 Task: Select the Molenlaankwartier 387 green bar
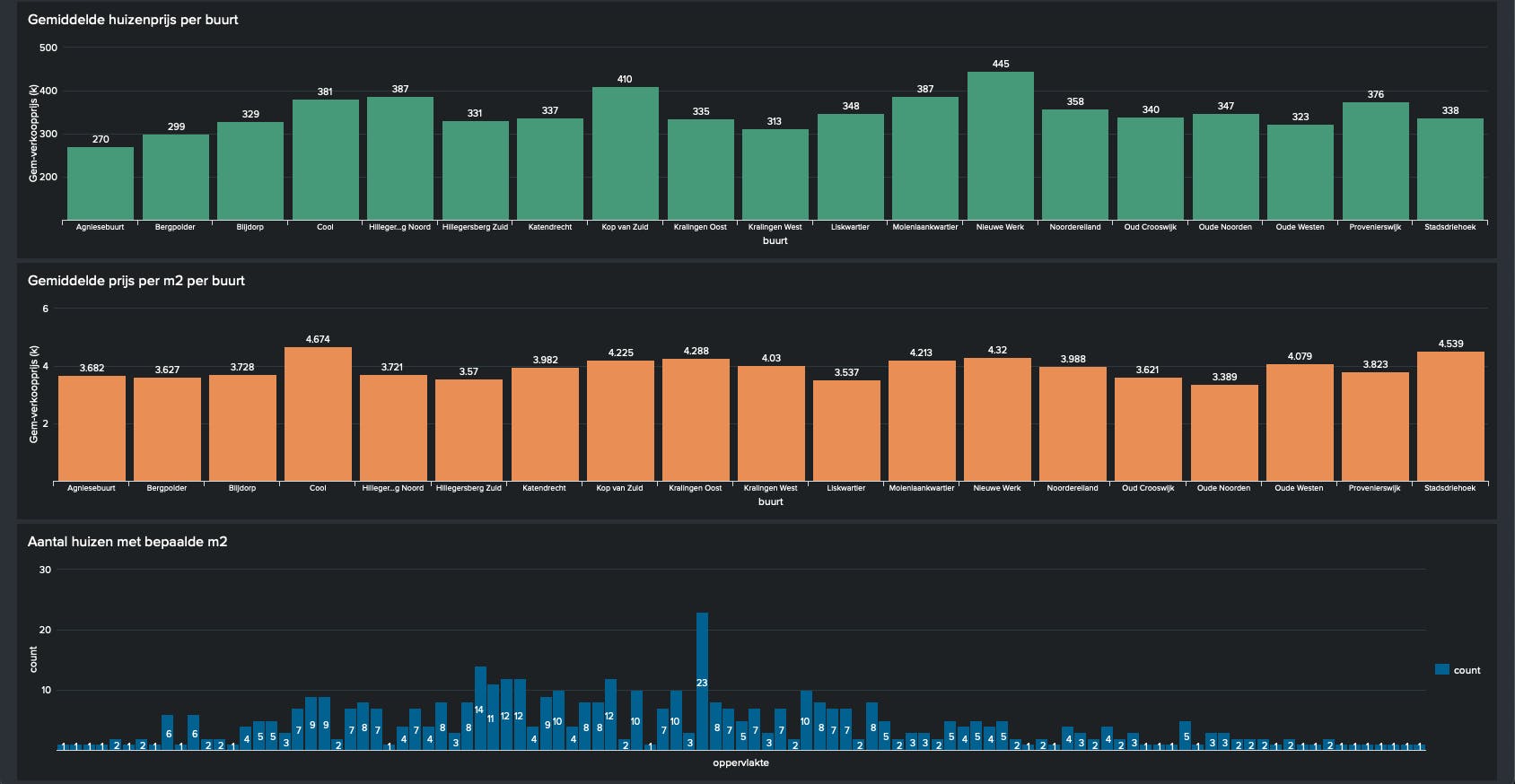pyautogui.click(x=925, y=159)
